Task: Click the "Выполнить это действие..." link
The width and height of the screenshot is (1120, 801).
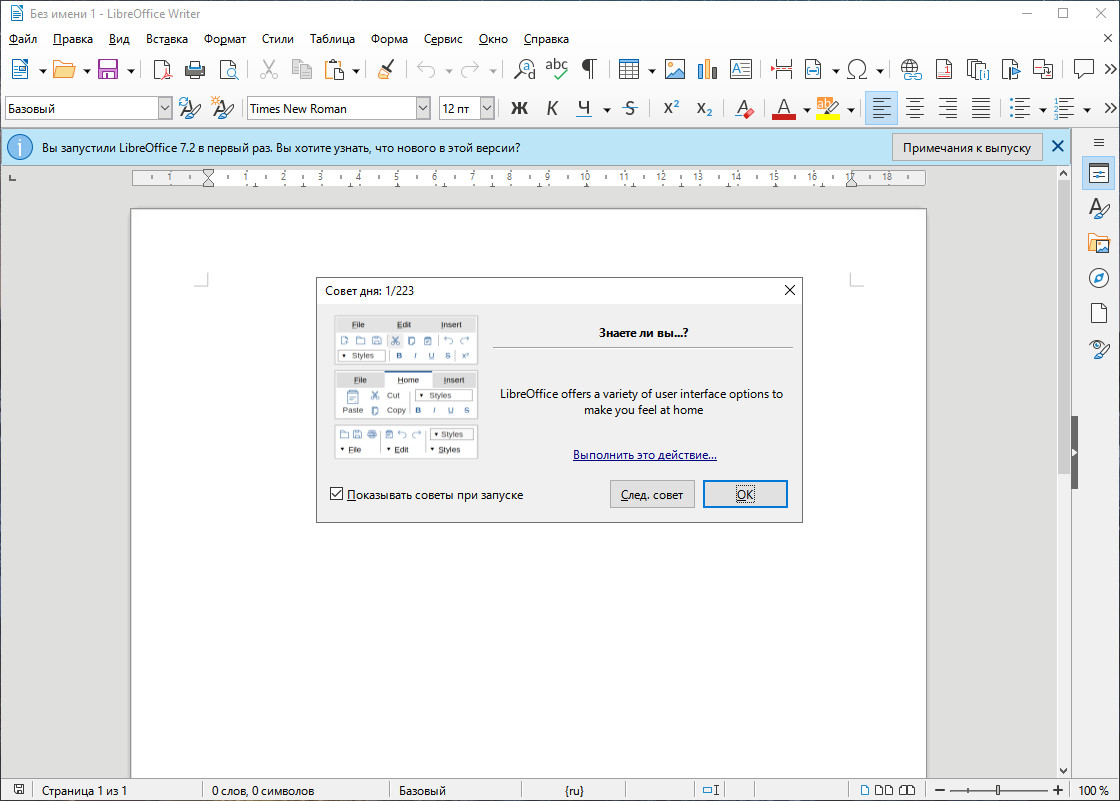Action: pos(645,455)
